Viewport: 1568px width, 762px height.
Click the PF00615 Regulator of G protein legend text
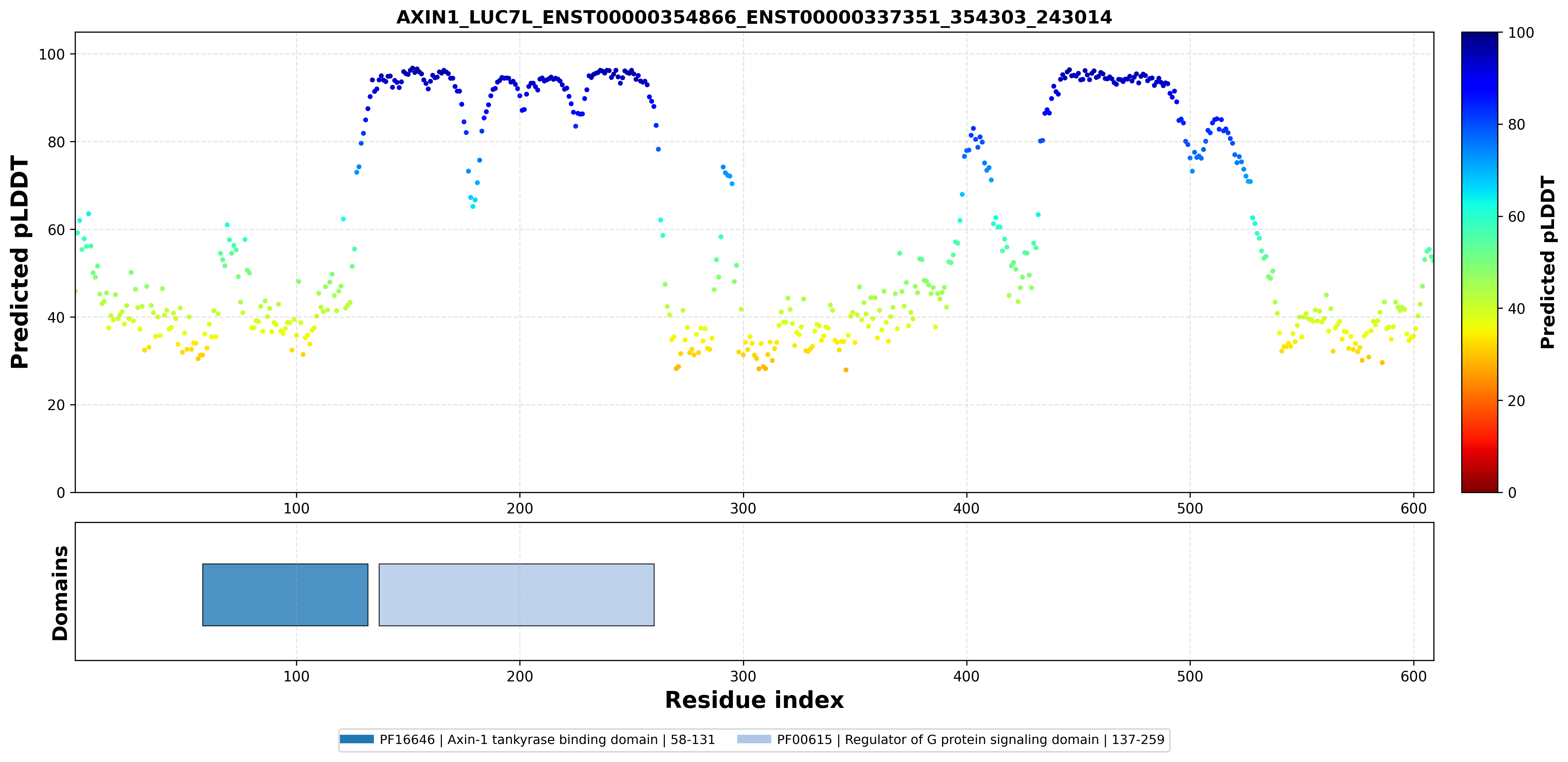[971, 740]
